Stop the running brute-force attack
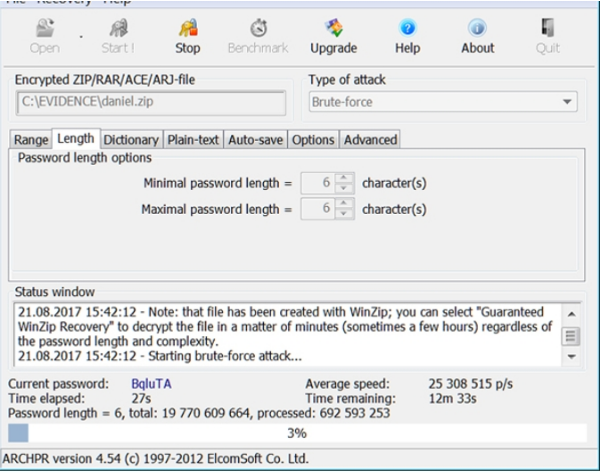The width and height of the screenshot is (603, 474). (x=188, y=37)
